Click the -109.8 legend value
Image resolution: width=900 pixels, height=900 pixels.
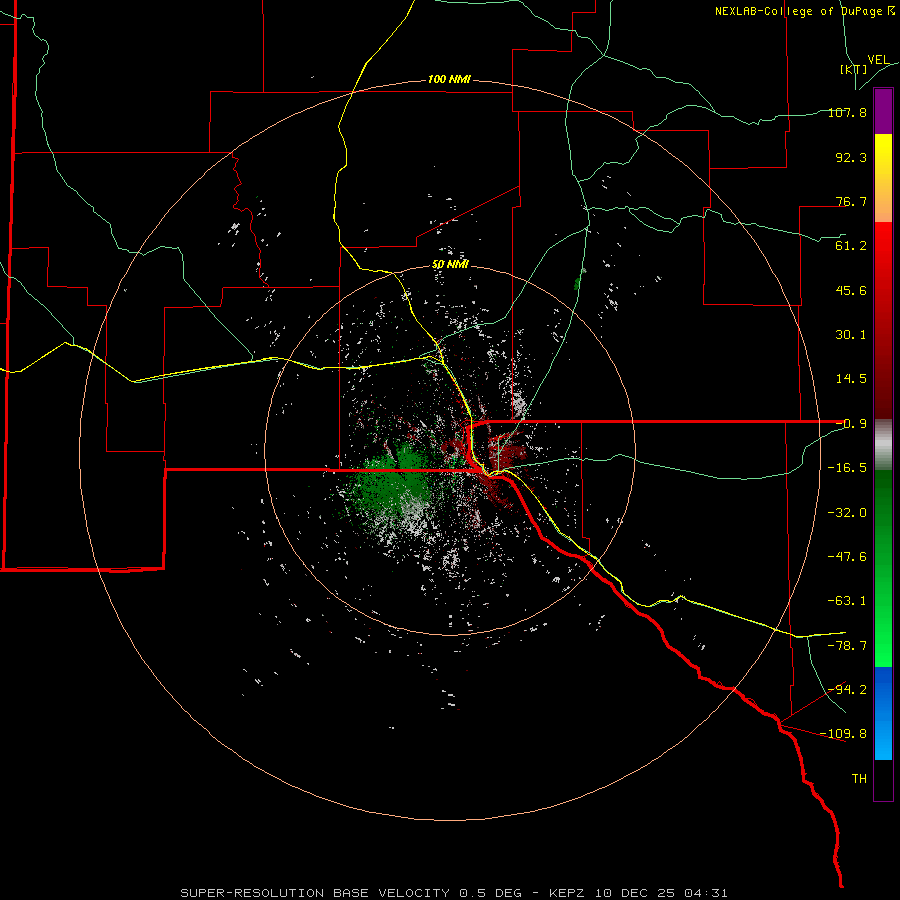pyautogui.click(x=844, y=734)
